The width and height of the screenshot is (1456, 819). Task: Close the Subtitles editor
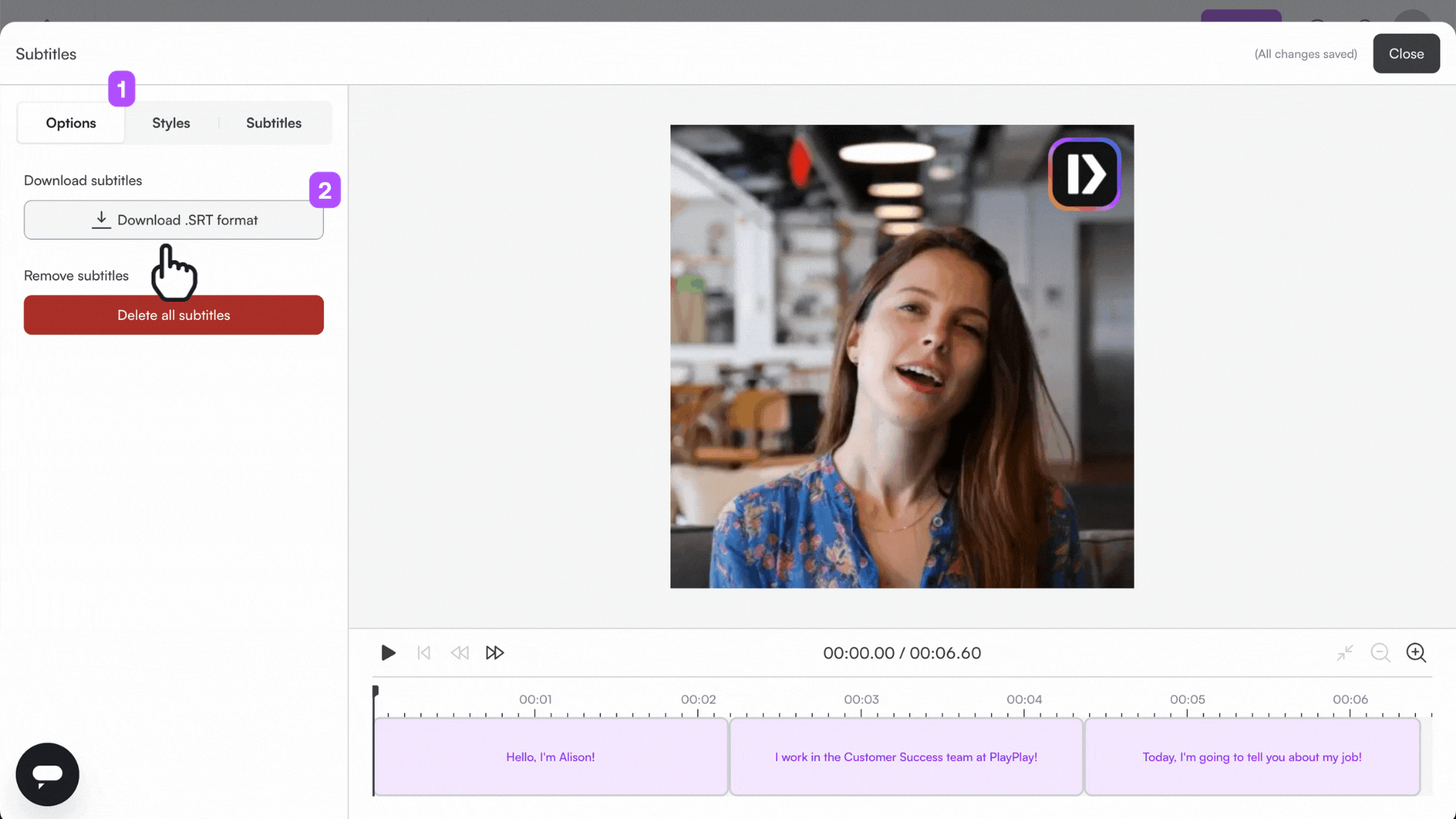tap(1406, 53)
